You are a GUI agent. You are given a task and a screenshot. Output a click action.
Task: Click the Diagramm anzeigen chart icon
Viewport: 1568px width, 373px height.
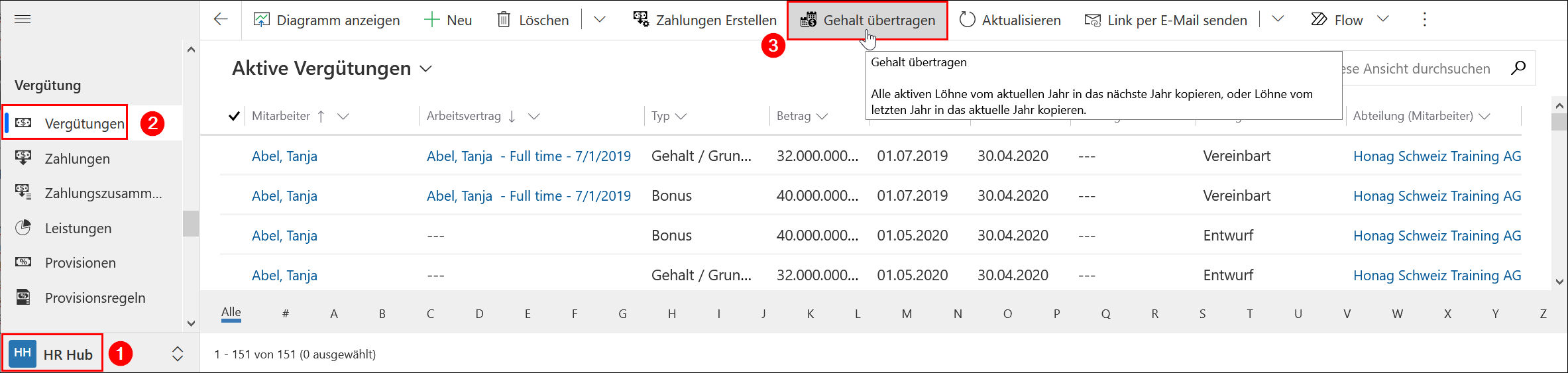261,20
